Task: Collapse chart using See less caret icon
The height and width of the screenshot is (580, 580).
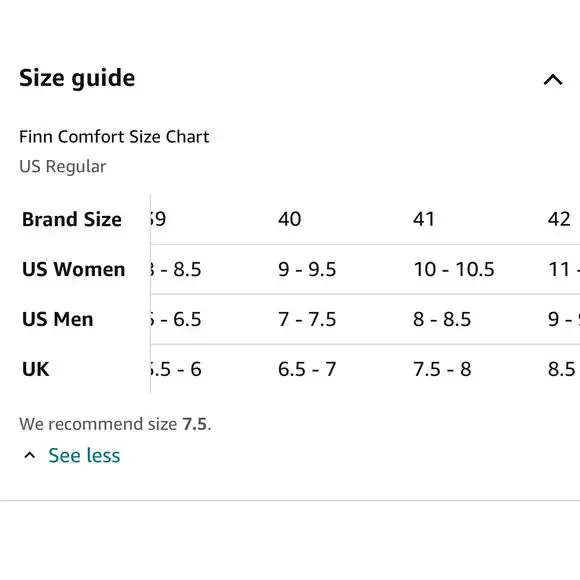Action: pyautogui.click(x=30, y=455)
